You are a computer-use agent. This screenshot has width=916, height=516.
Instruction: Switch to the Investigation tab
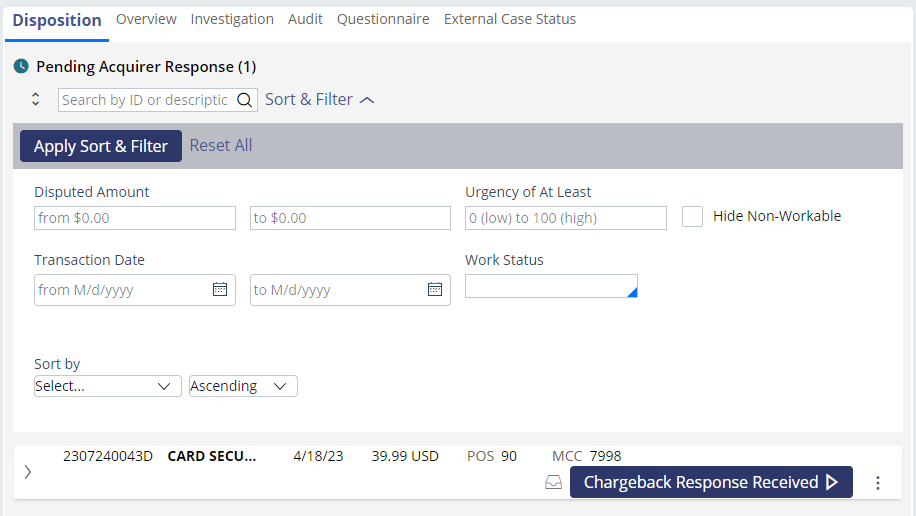point(232,19)
